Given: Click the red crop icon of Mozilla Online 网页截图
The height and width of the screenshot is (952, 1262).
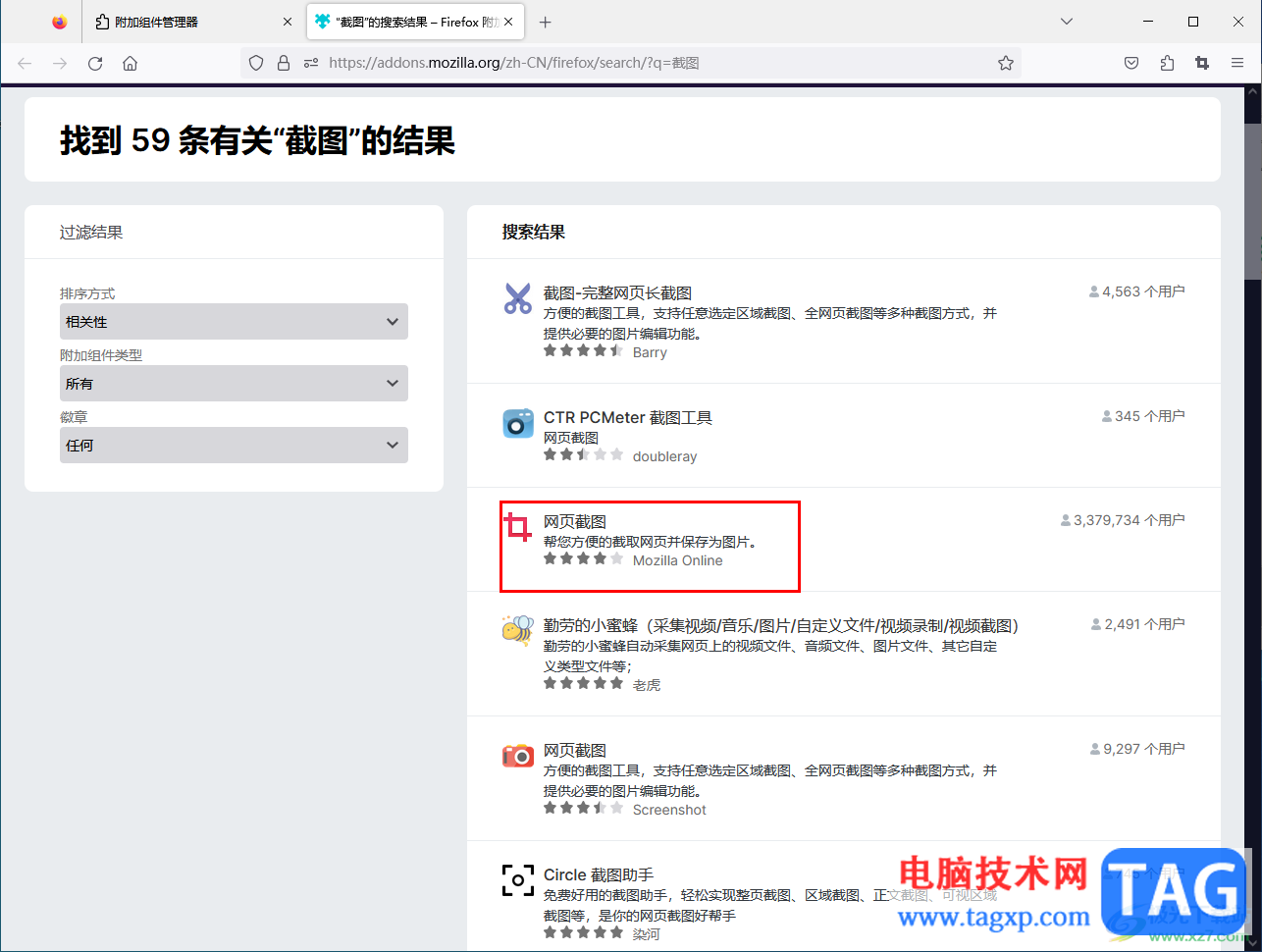Looking at the screenshot, I should (x=517, y=527).
